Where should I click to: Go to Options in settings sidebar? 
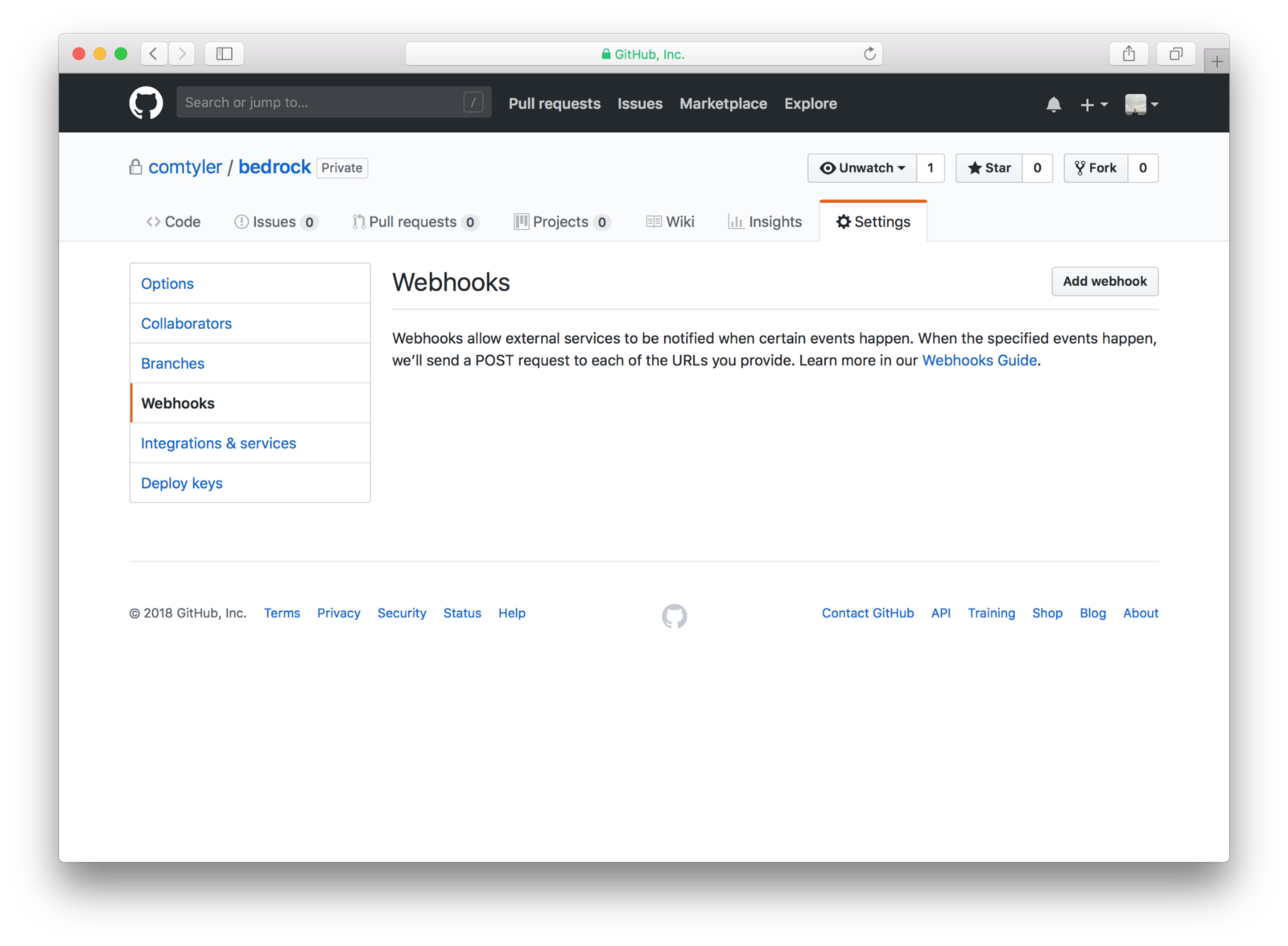pos(250,283)
